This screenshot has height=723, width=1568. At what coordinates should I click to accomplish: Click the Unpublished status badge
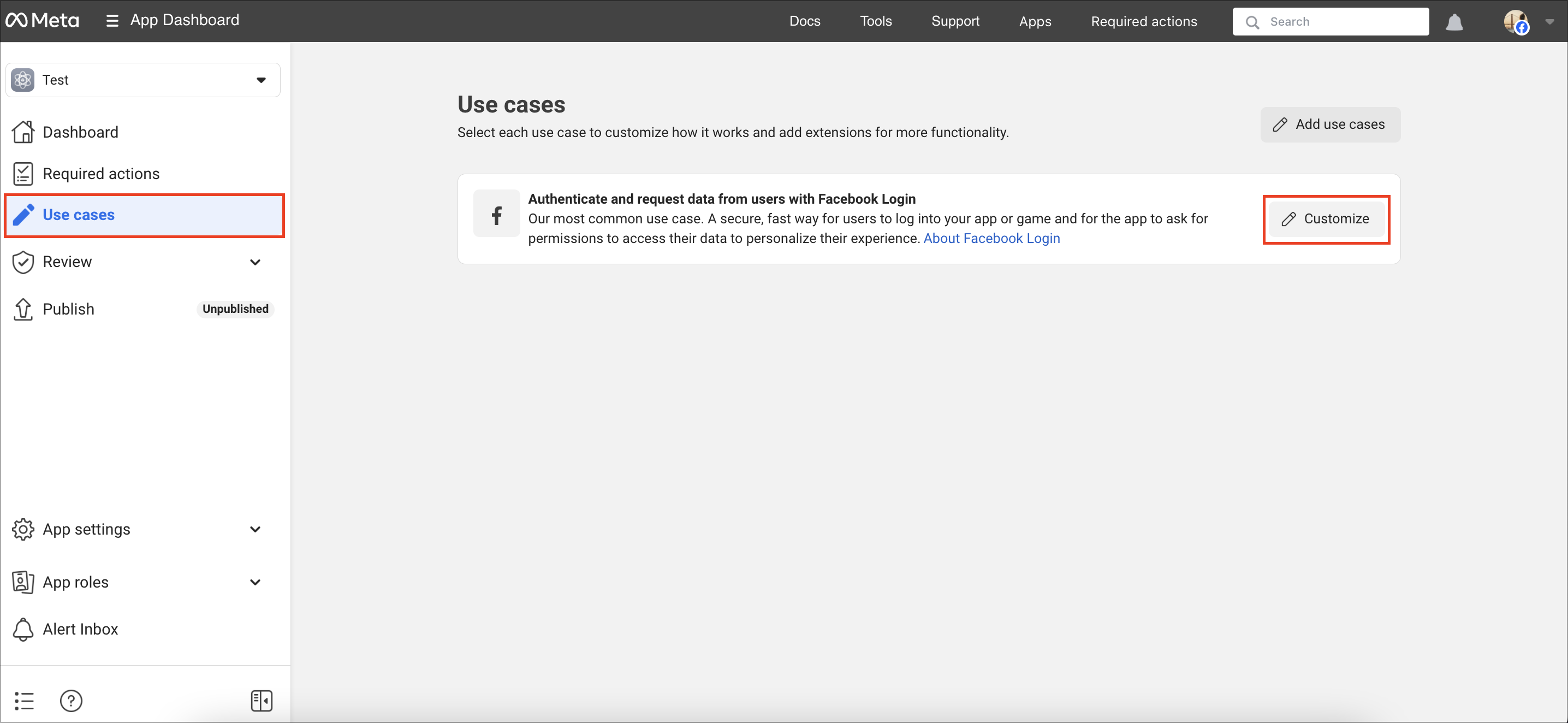[x=235, y=309]
